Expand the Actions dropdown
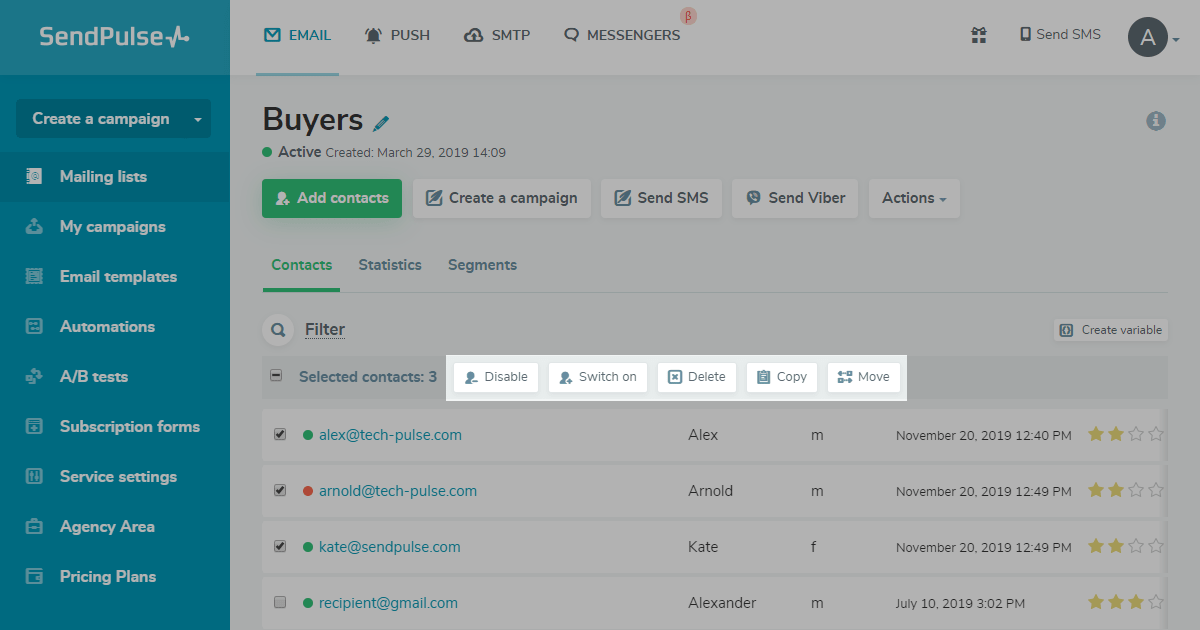Screen dimensions: 1200x630 pyautogui.click(x=914, y=198)
